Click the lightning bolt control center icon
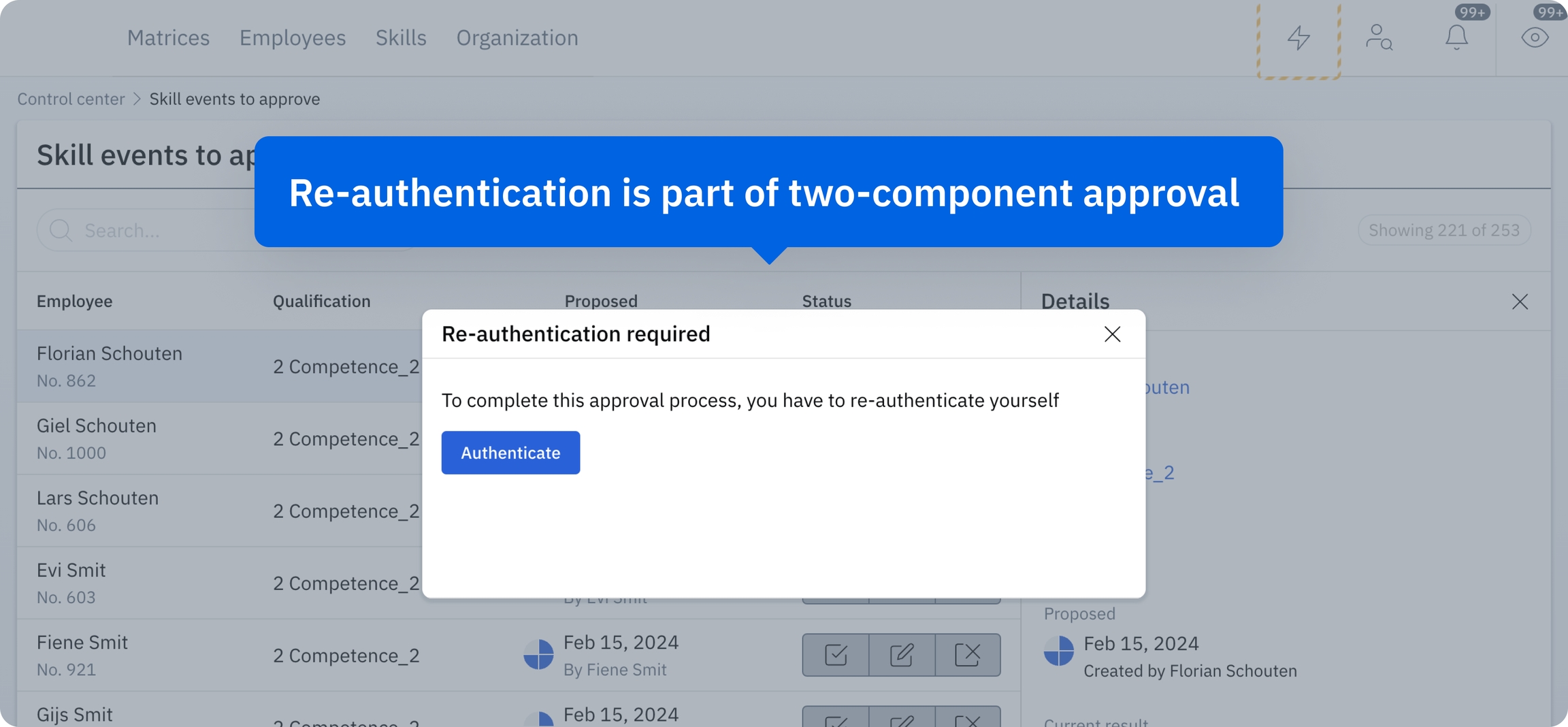This screenshot has height=727, width=1568. pyautogui.click(x=1298, y=37)
